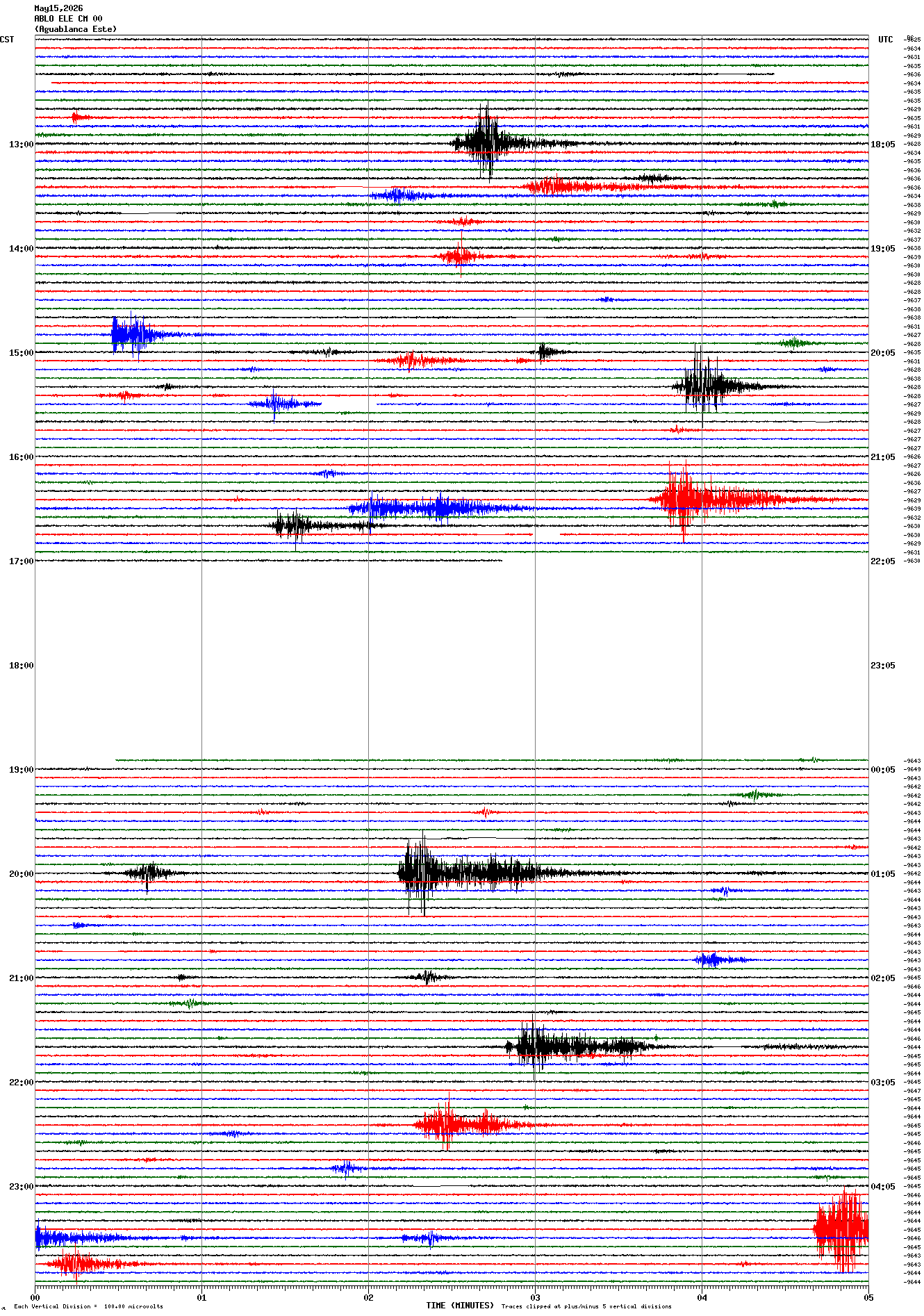Click the vertical division microvolts note
This screenshot has height=1316, width=924.
pos(88,1306)
